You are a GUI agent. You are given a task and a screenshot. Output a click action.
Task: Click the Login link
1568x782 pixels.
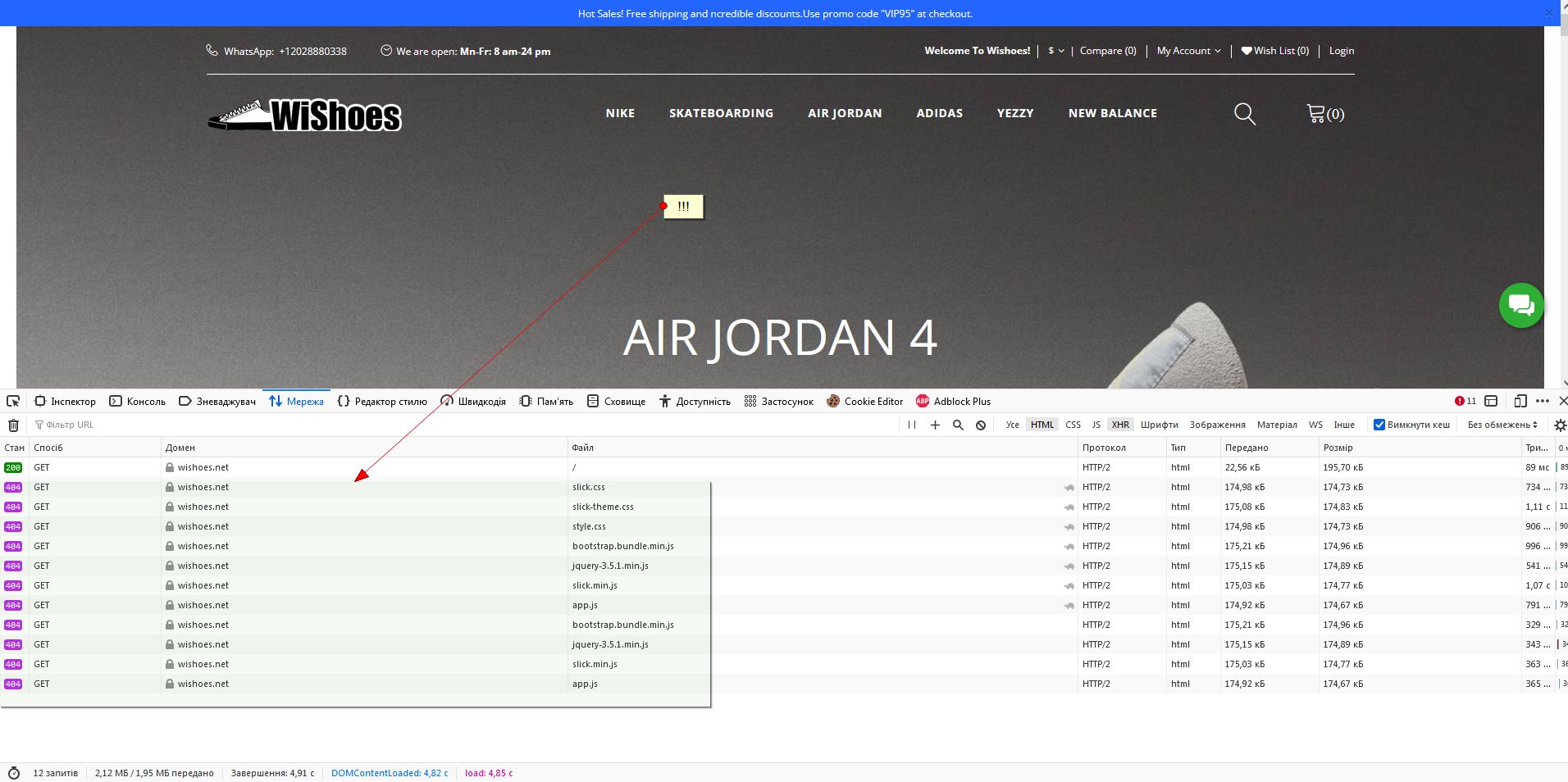coord(1342,51)
